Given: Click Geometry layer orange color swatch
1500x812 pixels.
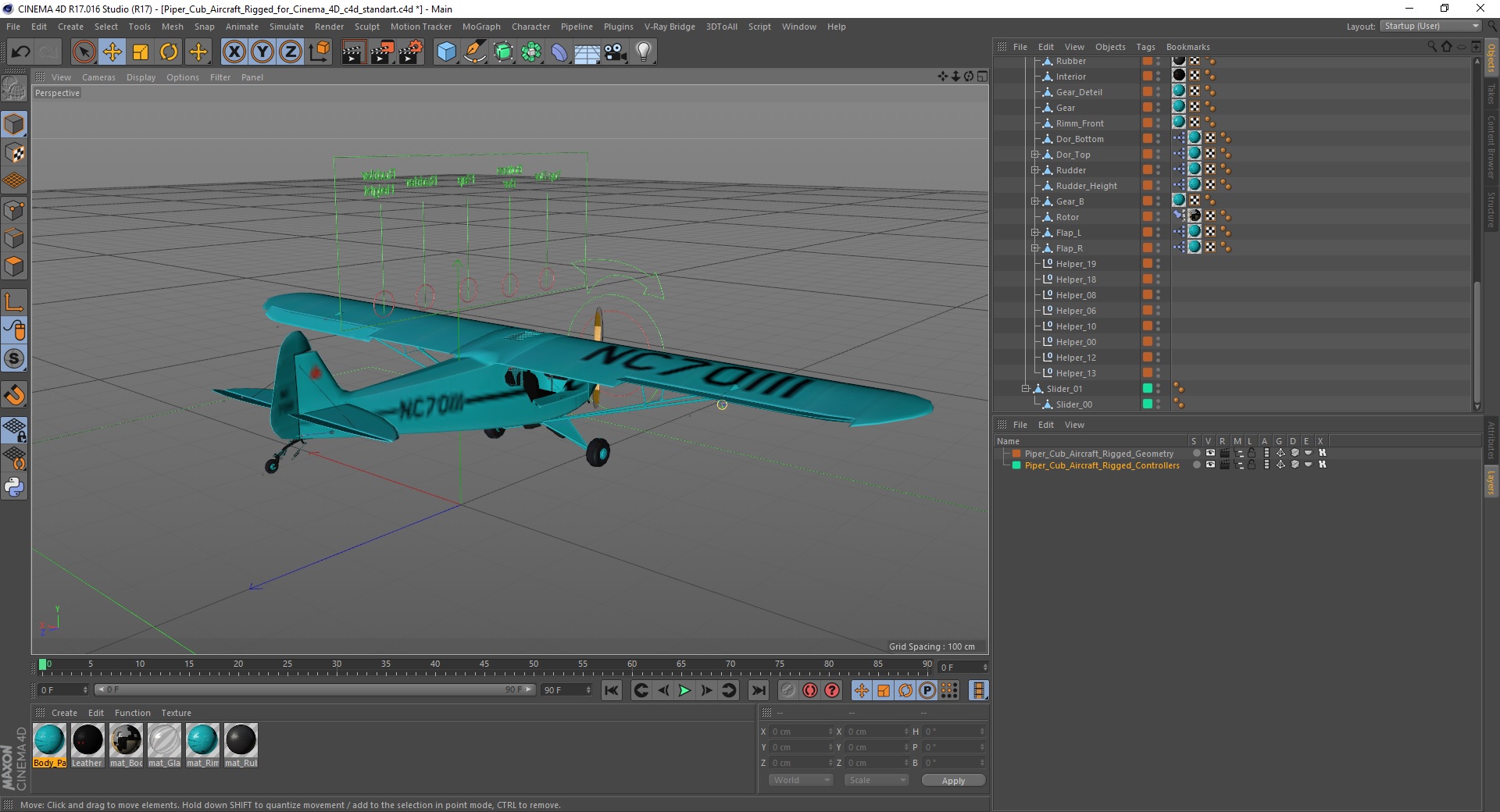Looking at the screenshot, I should coord(1016,453).
